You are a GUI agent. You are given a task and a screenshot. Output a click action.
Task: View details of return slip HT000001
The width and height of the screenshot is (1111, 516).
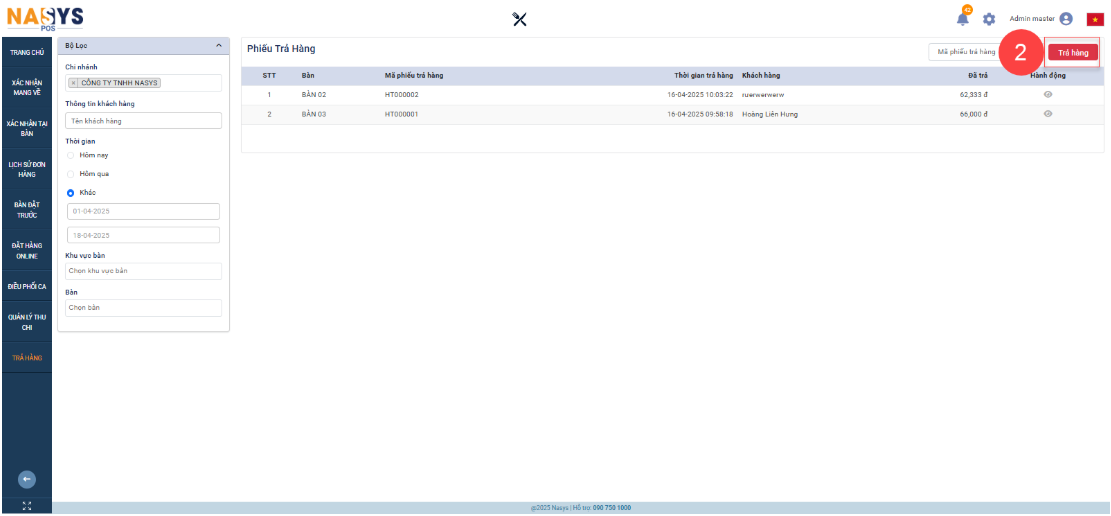coord(1047,114)
